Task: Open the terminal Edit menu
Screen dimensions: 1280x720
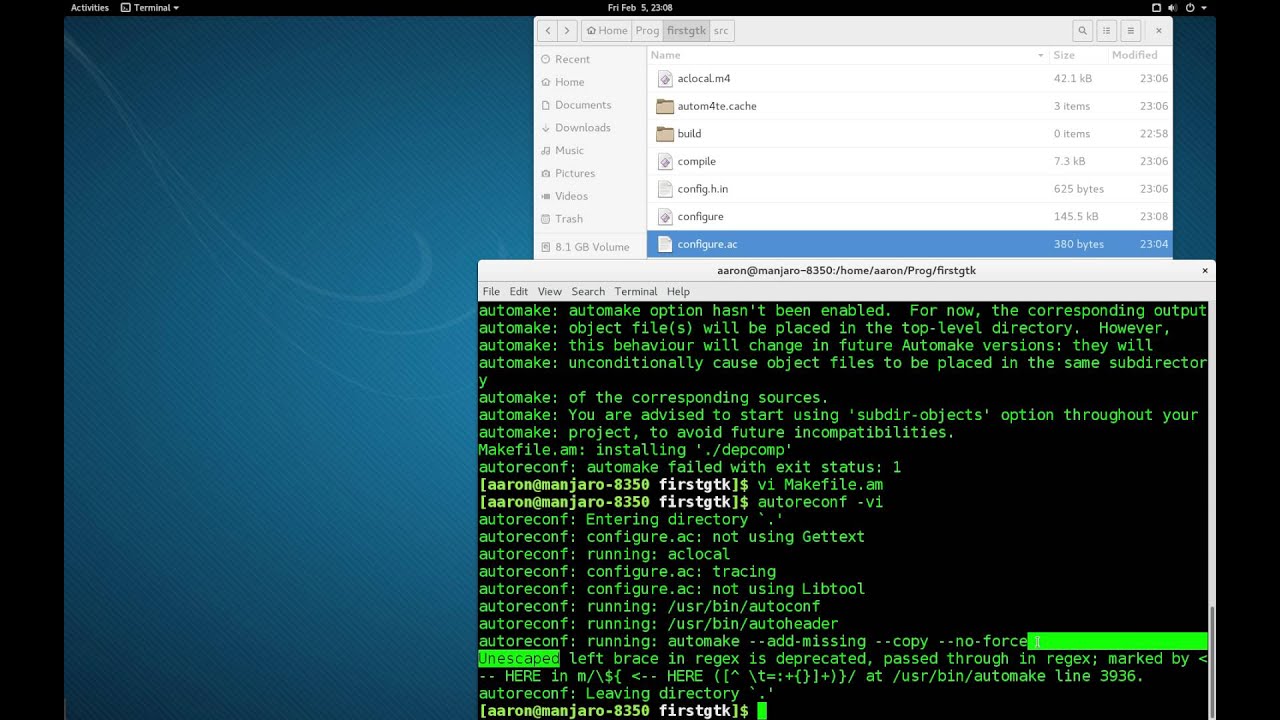Action: (x=518, y=291)
